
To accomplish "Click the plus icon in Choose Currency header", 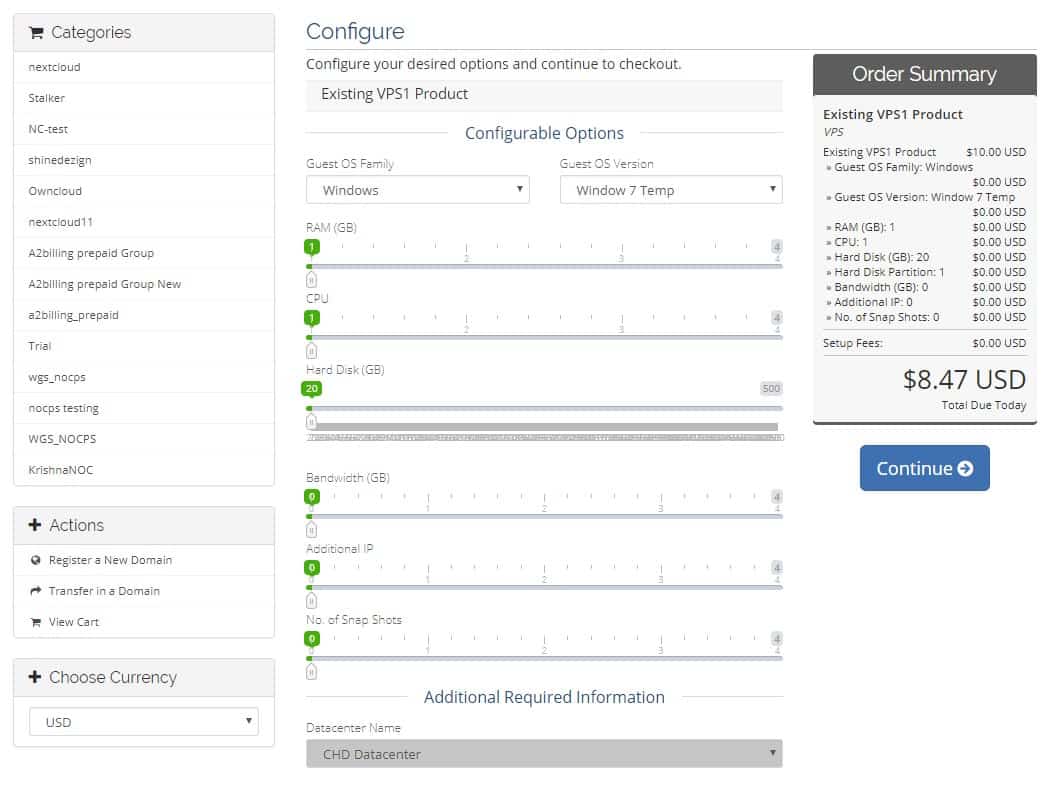I will pyautogui.click(x=36, y=677).
